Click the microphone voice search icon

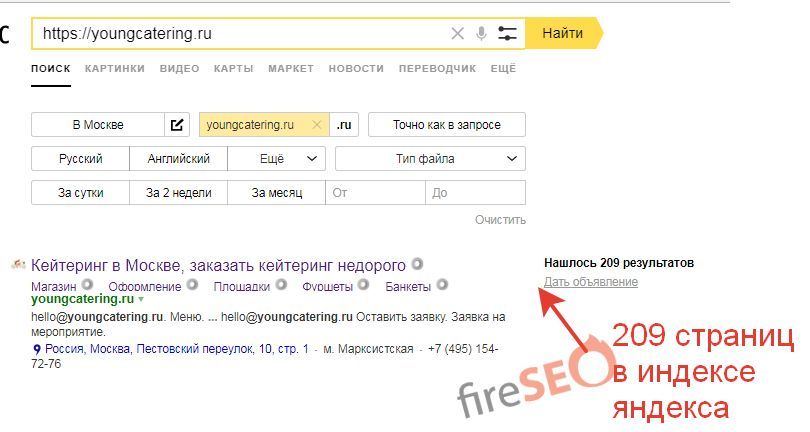481,34
